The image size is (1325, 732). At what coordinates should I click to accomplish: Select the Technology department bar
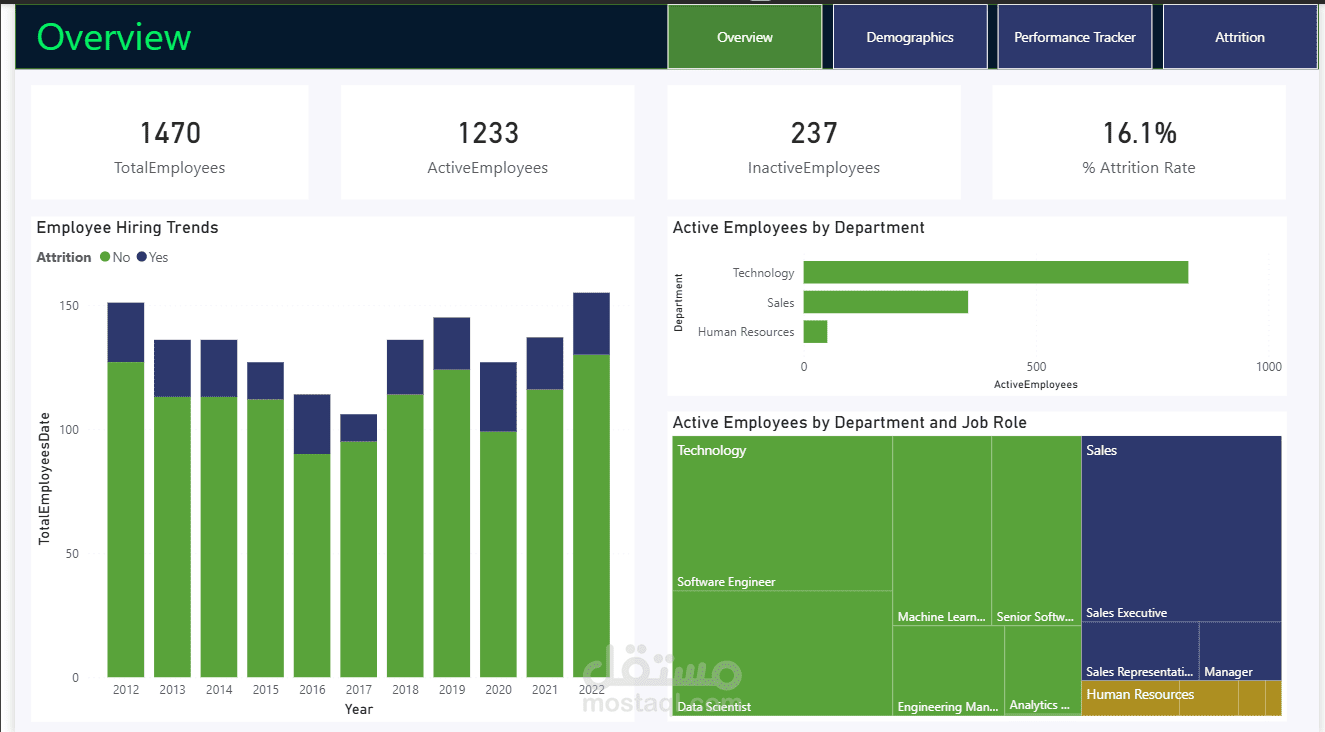coord(996,272)
